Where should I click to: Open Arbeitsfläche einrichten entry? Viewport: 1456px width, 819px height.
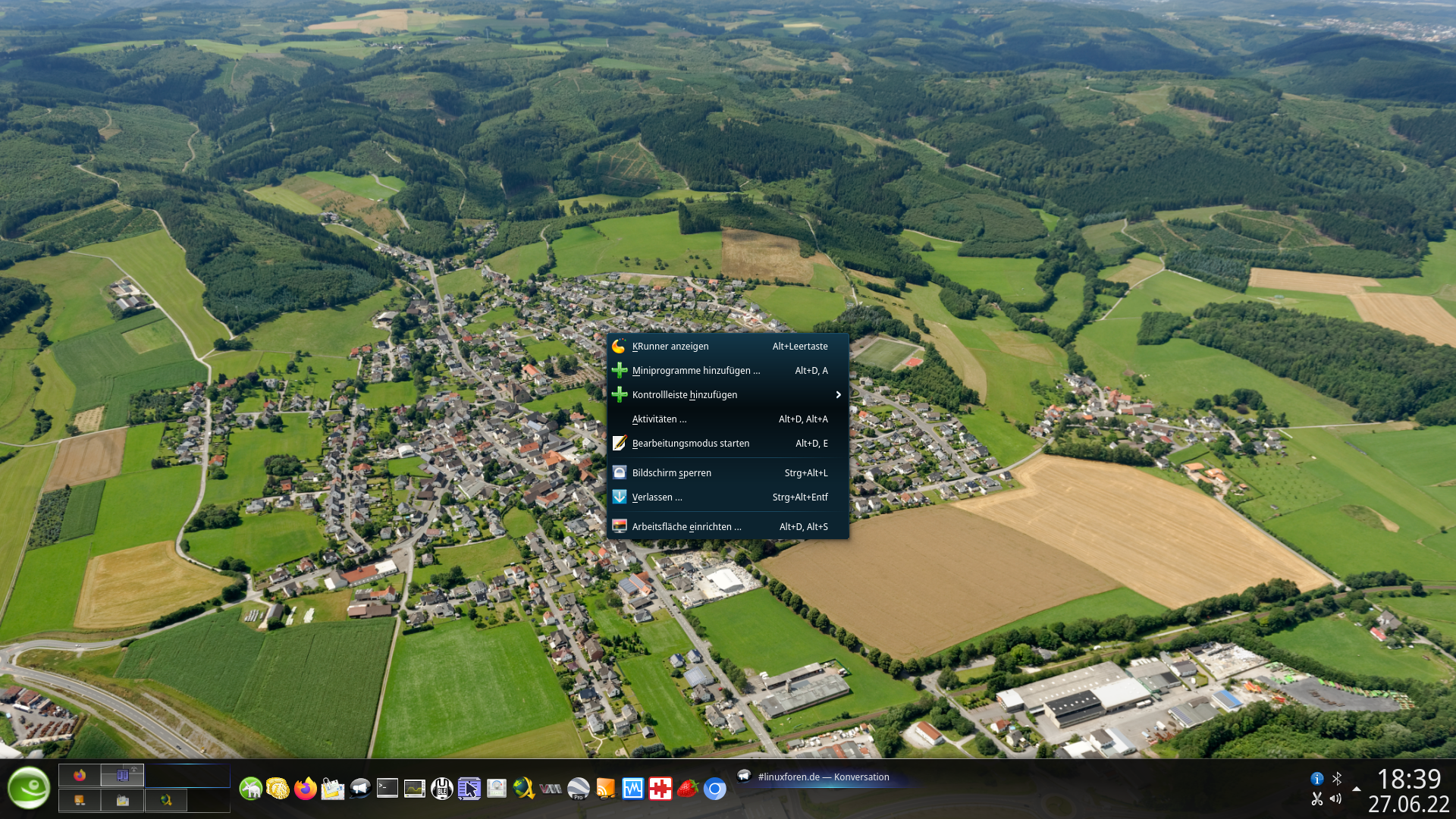[x=728, y=526]
